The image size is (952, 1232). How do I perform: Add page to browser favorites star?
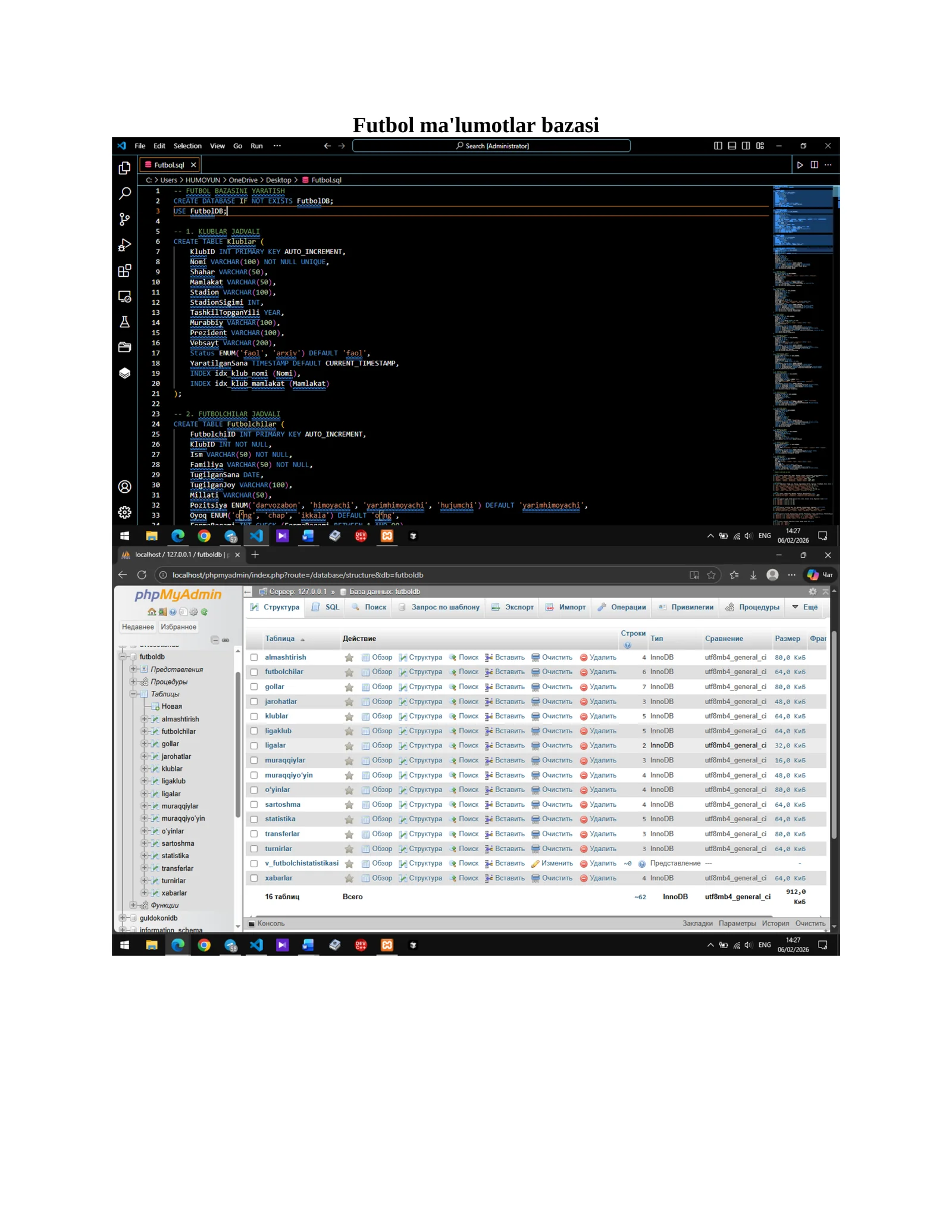click(711, 575)
